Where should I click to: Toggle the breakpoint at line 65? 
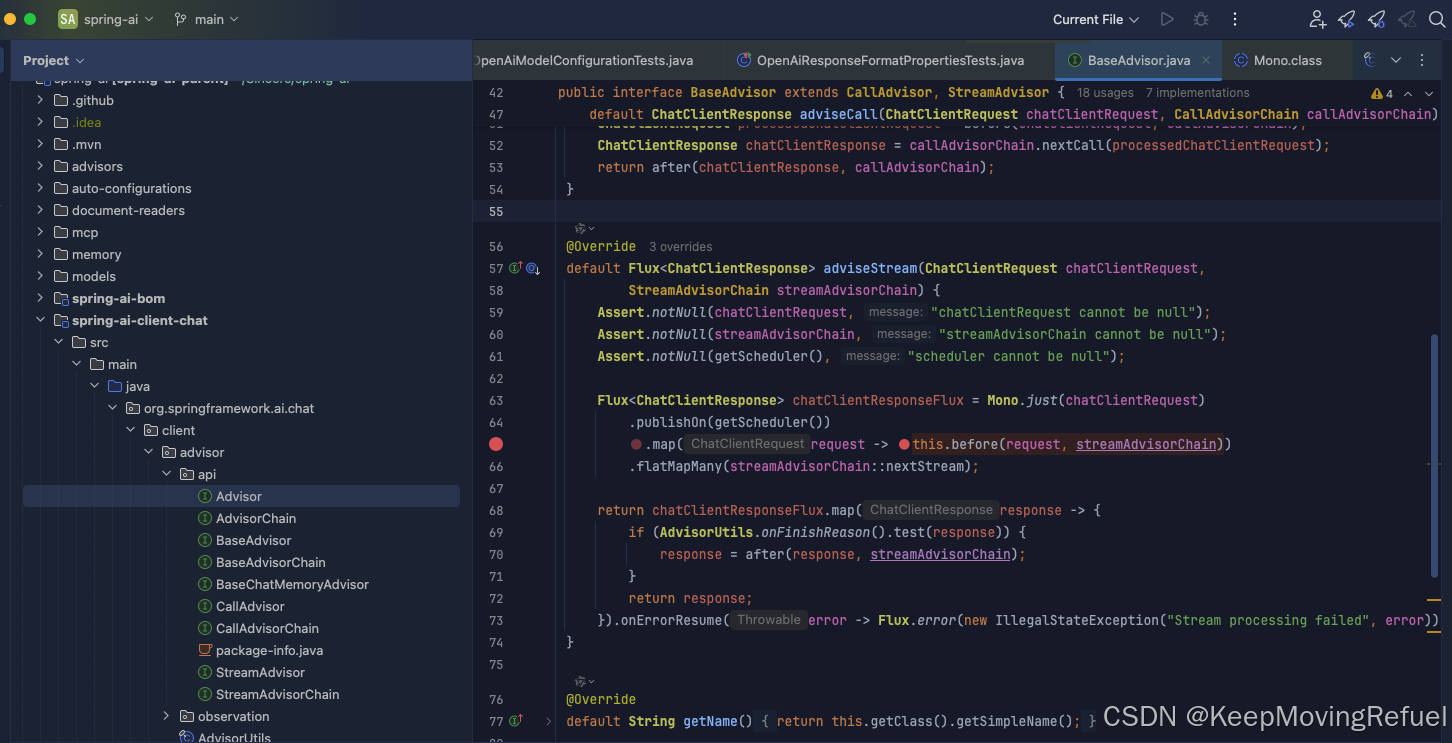(496, 444)
